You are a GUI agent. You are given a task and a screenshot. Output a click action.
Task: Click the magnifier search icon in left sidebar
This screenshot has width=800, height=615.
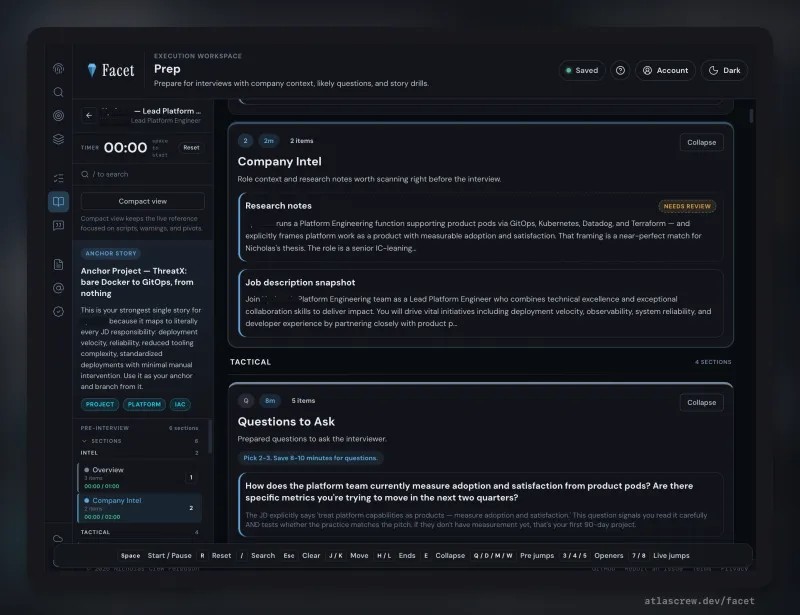(x=59, y=92)
